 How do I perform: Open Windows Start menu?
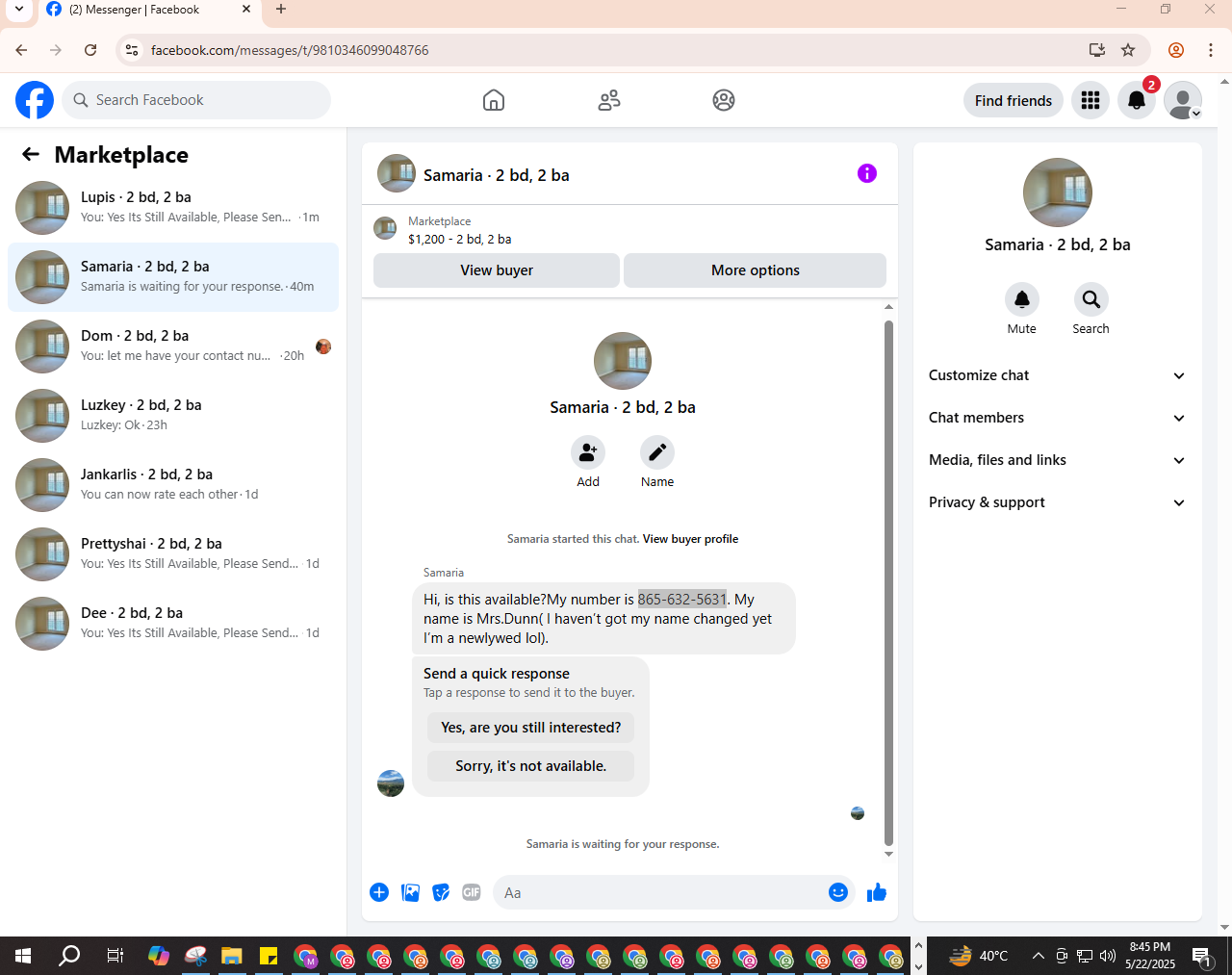tap(23, 956)
